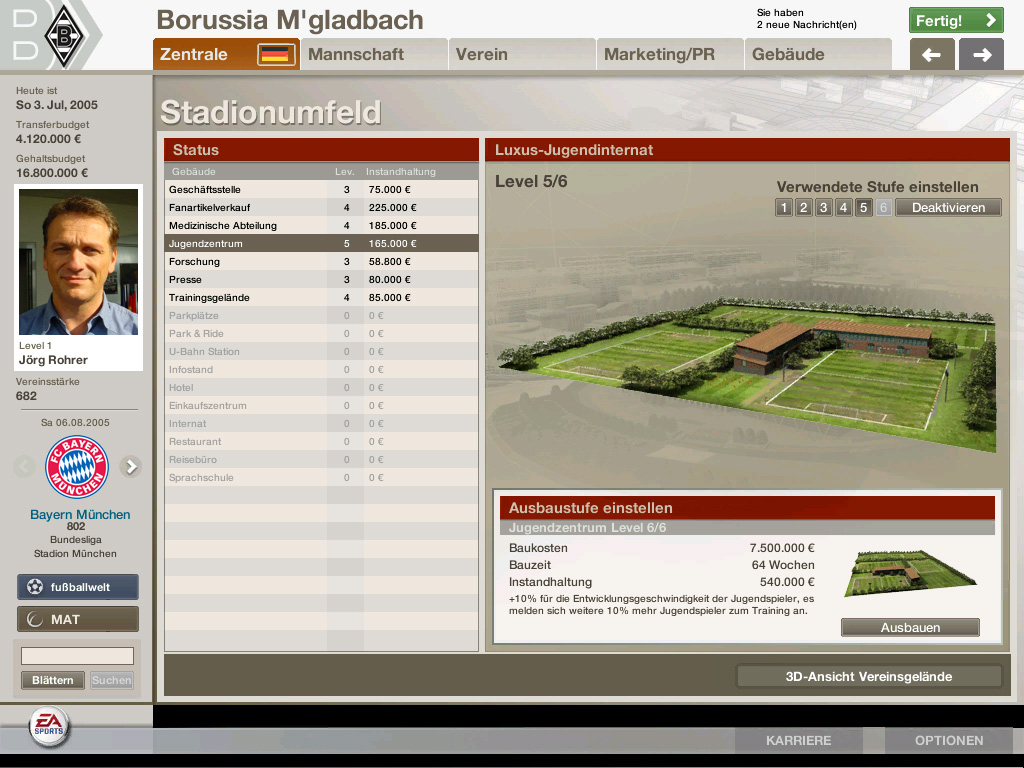Open the KARRIERE menu
The width and height of the screenshot is (1024, 768).
point(798,741)
